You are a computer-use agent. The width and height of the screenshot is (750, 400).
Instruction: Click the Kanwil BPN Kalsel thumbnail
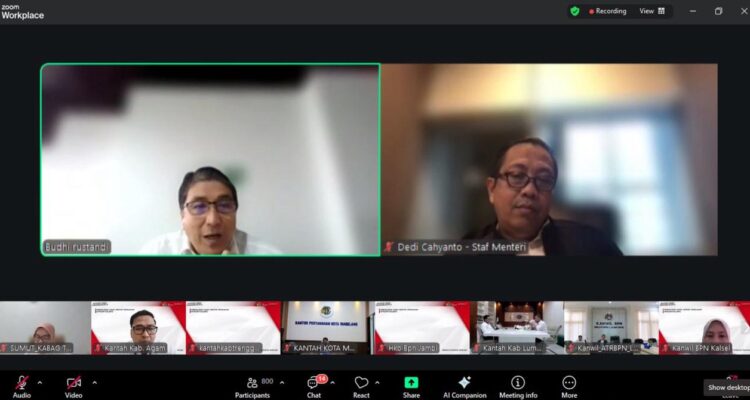click(703, 327)
